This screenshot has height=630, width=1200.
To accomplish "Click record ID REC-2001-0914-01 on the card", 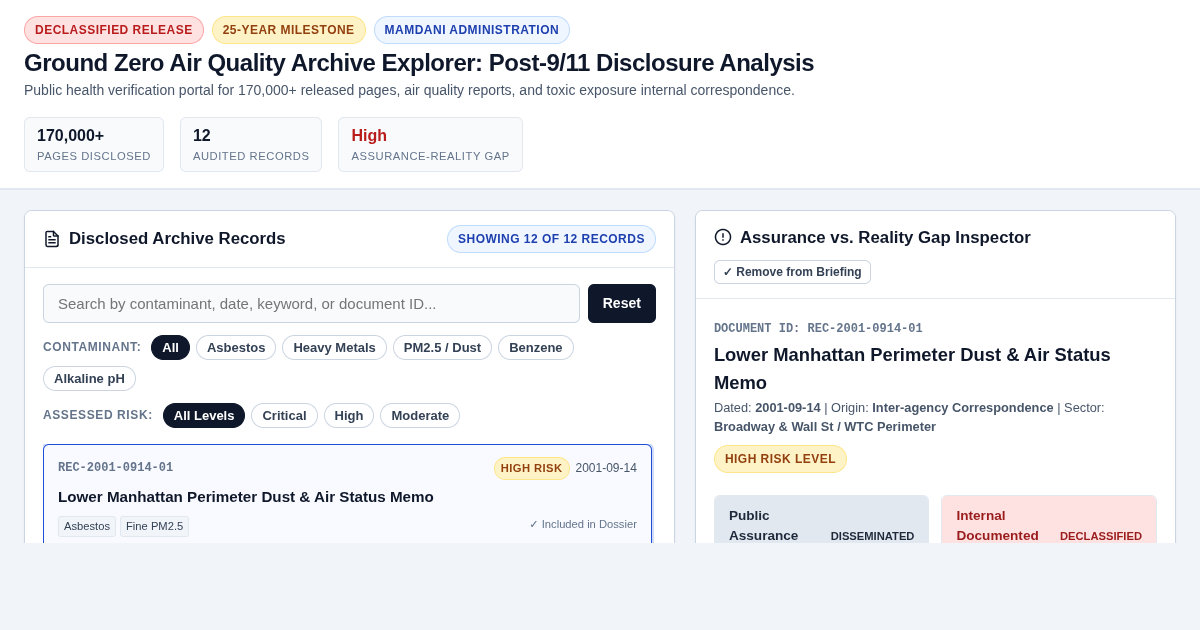I will tap(116, 467).
